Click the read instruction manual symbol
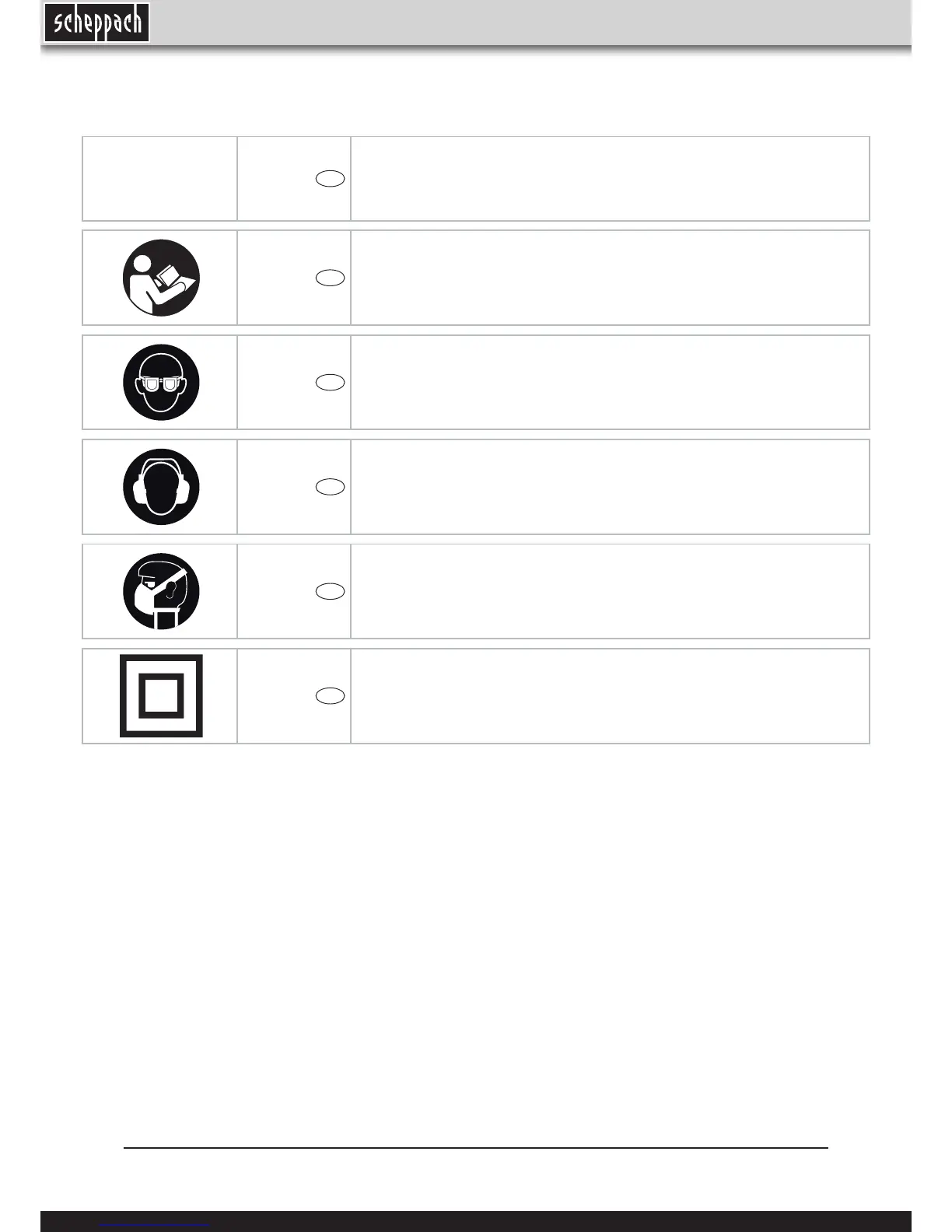This screenshot has height=1232, width=952. (x=161, y=278)
